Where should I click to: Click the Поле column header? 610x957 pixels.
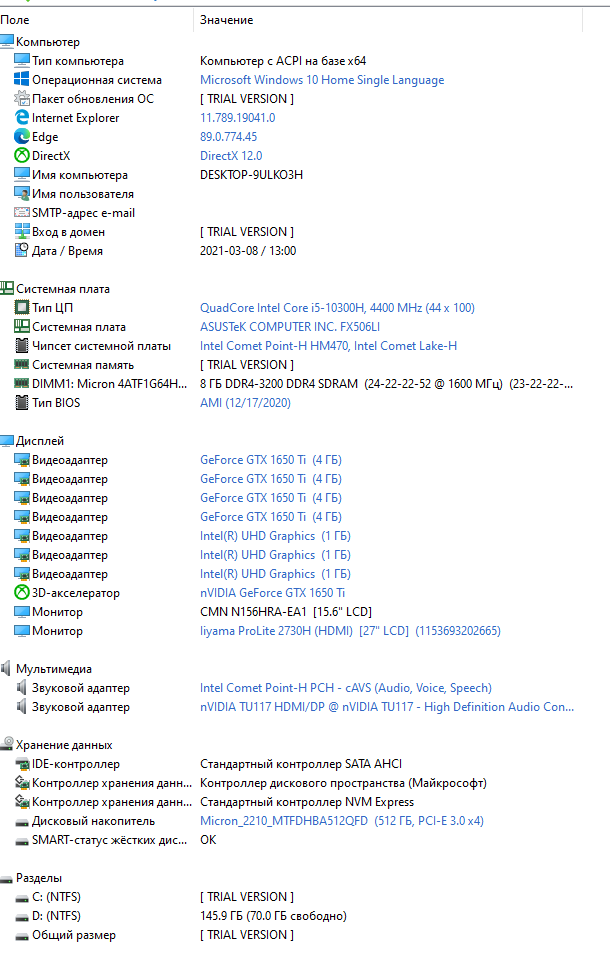[x=15, y=20]
